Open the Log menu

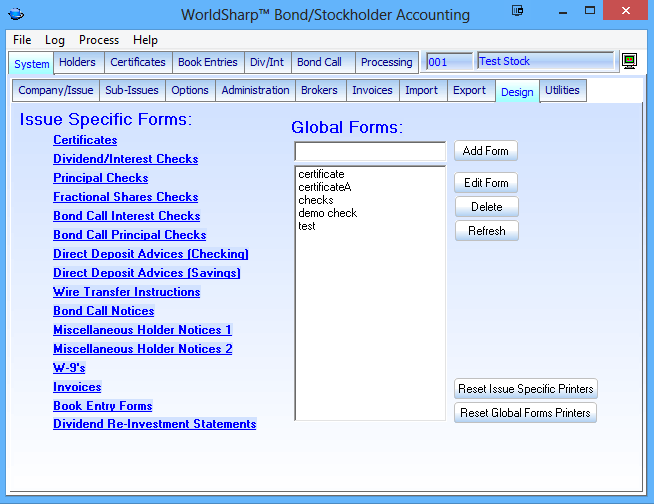(x=55, y=40)
